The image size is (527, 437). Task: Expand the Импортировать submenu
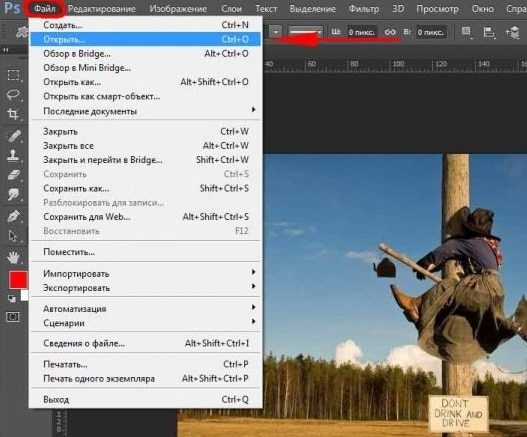(x=146, y=274)
